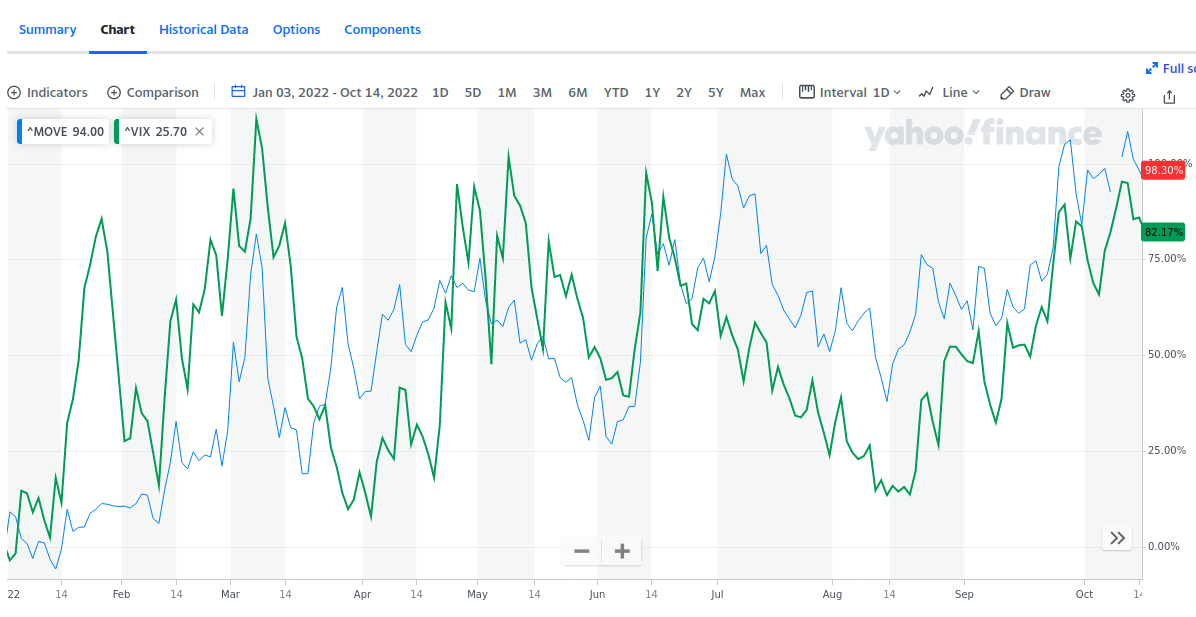Set range to 6M
The height and width of the screenshot is (617, 1196).
[578, 92]
